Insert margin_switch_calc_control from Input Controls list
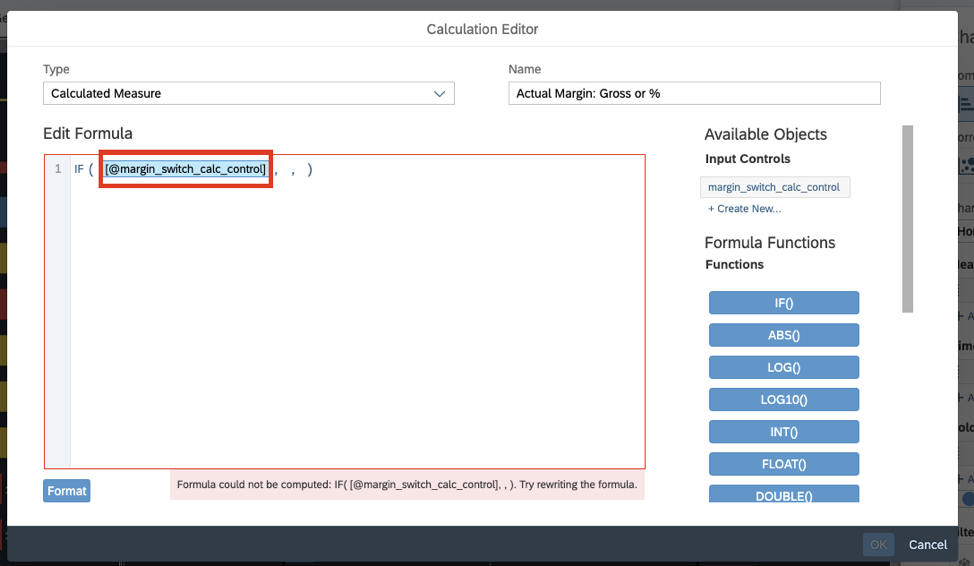974x566 pixels. click(775, 187)
